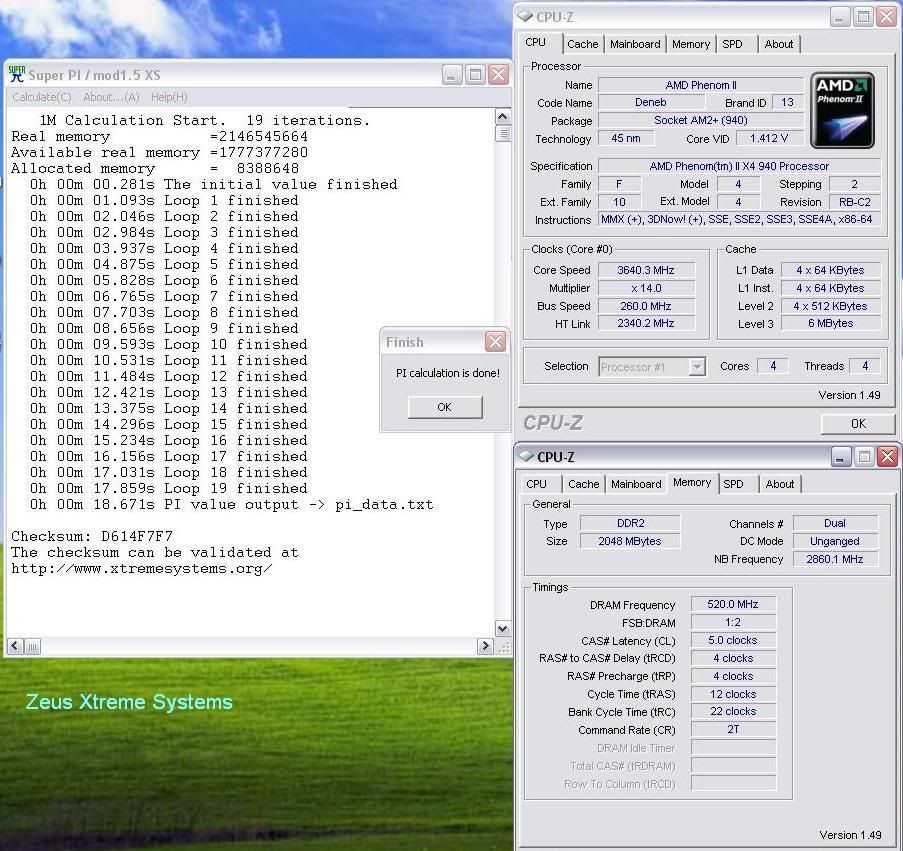Image resolution: width=903 pixels, height=851 pixels.
Task: Click the Super PI vertical scrollbar up arrow
Action: pyautogui.click(x=502, y=117)
